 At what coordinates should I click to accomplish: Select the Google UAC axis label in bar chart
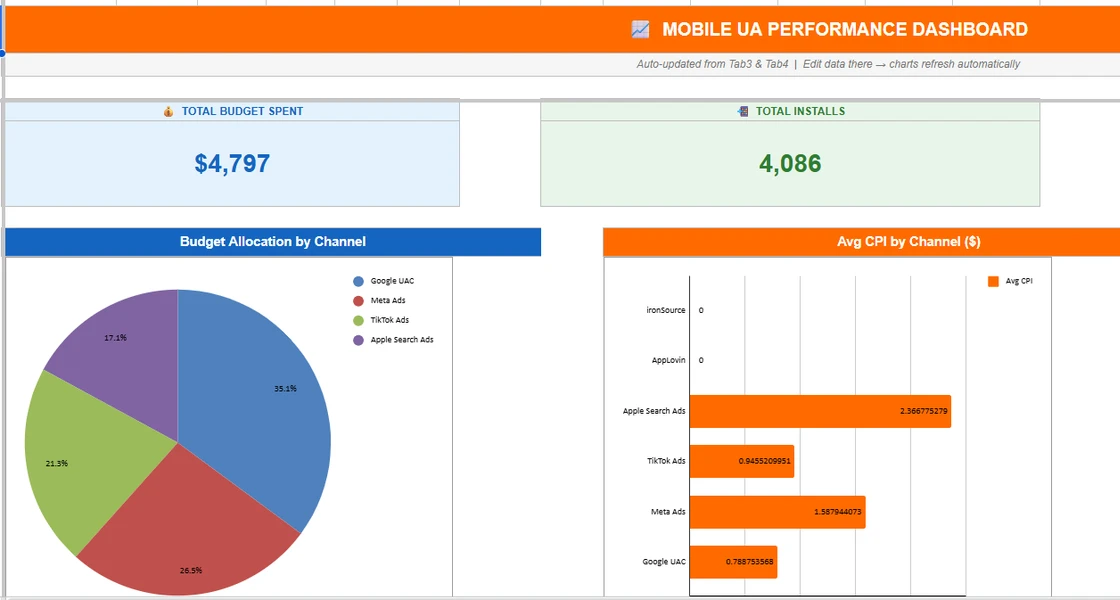664,562
